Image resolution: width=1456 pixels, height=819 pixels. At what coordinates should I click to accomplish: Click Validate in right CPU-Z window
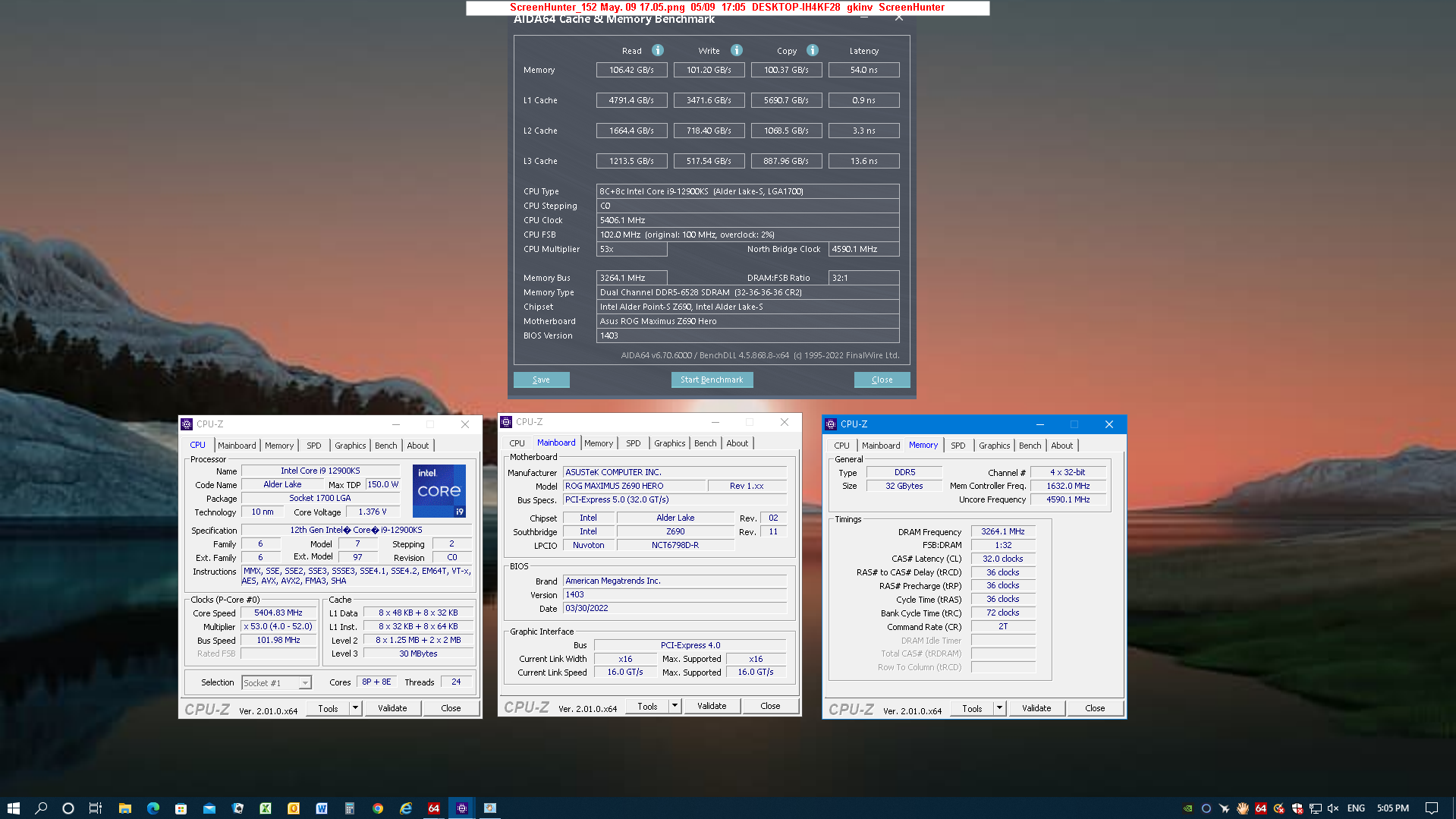(x=1036, y=707)
